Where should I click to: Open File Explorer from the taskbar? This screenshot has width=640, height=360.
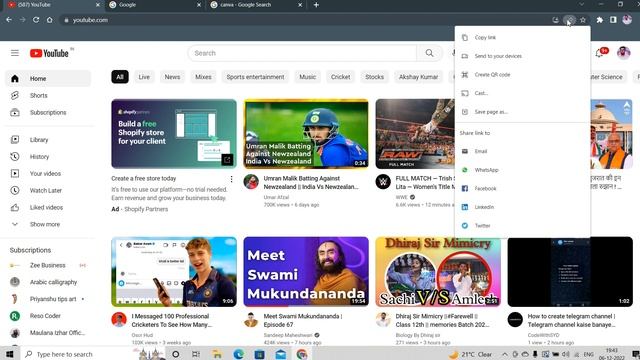pyautogui.click(x=218, y=354)
